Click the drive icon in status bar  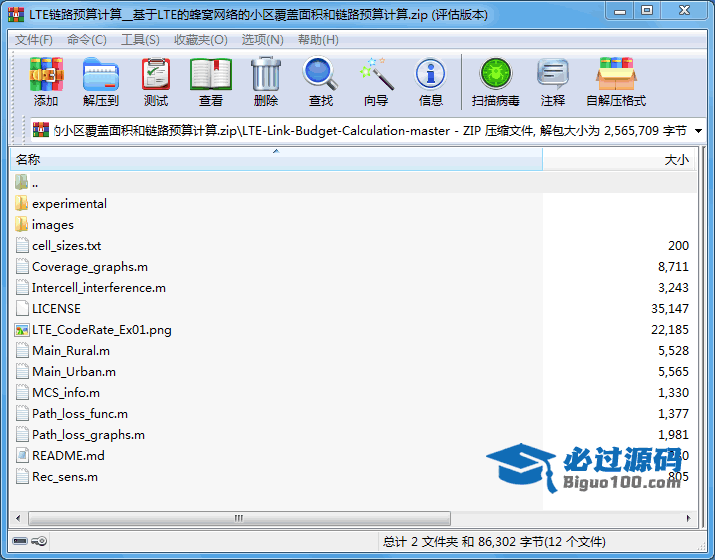coord(20,541)
